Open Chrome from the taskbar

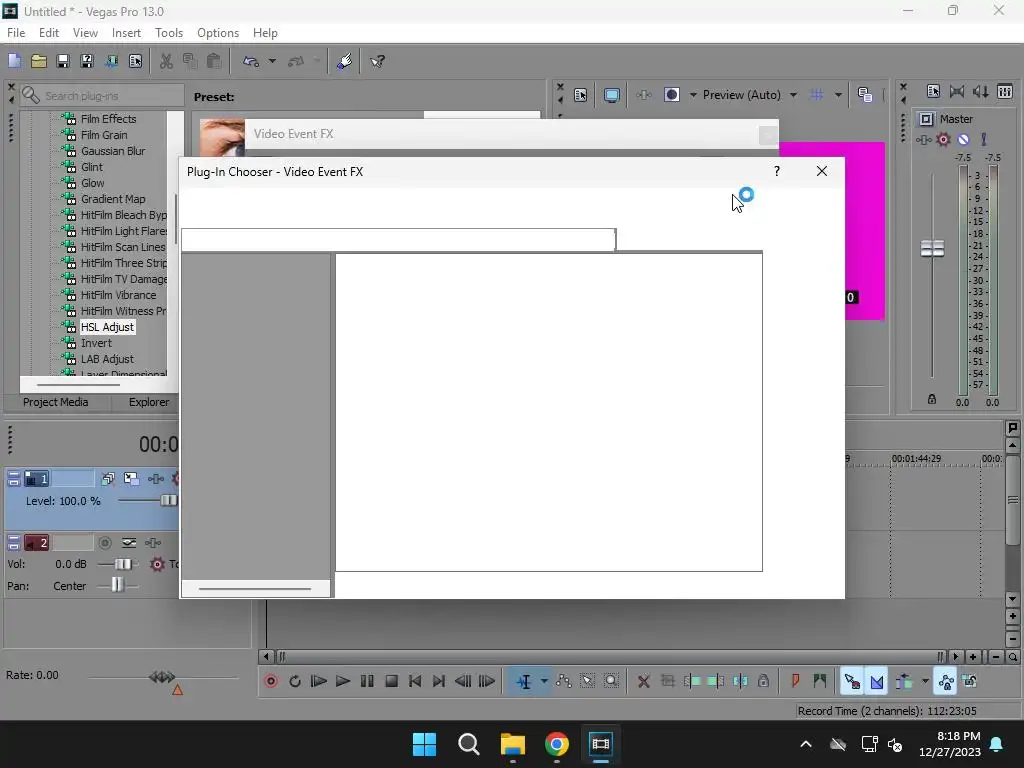coord(557,744)
